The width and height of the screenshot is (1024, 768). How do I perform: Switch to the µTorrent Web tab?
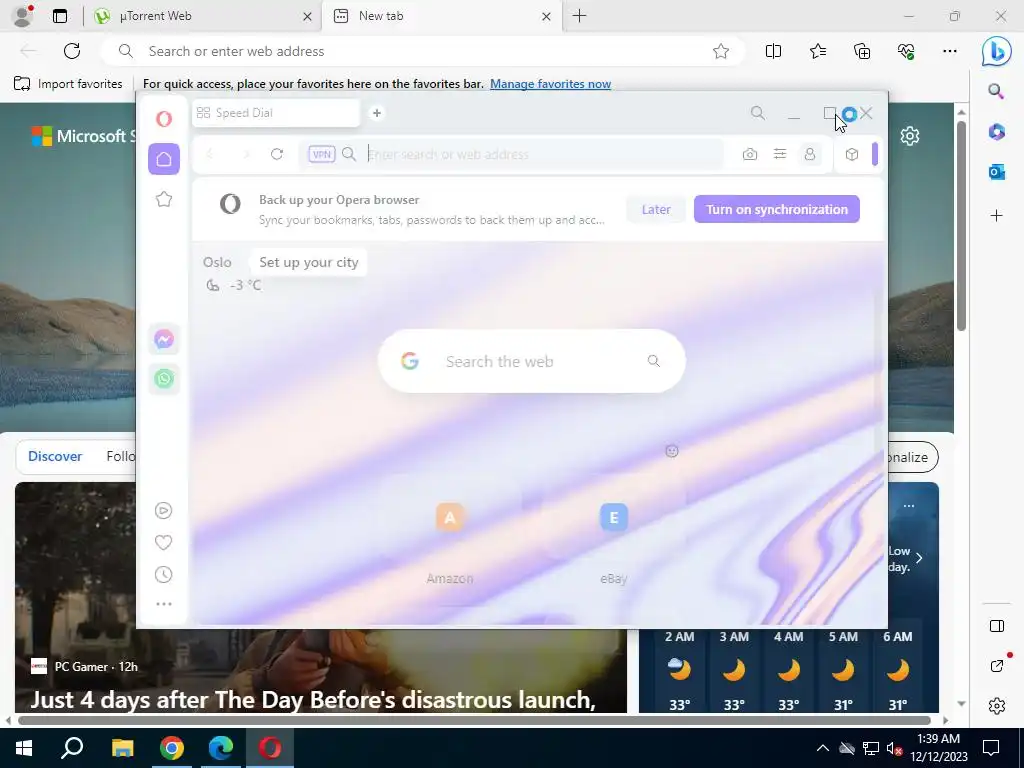(202, 16)
